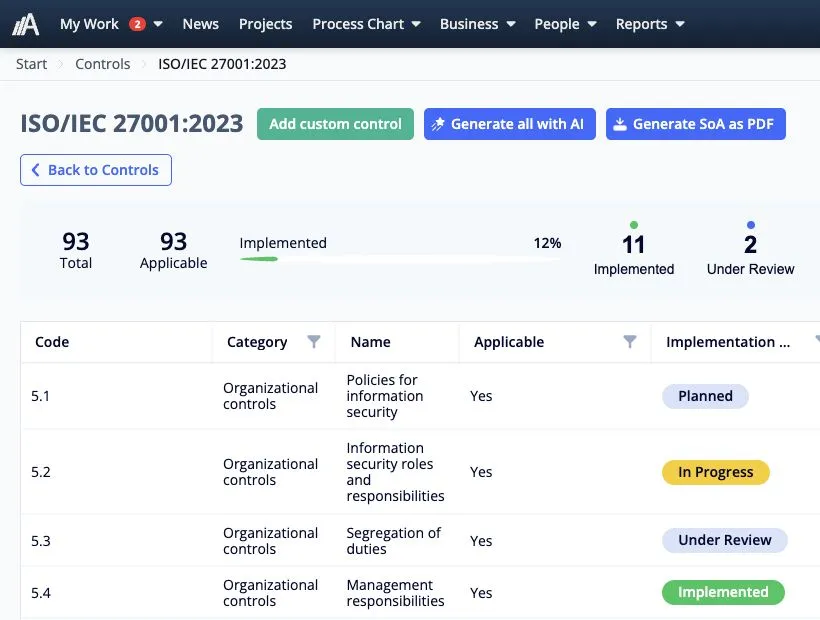Expand the Reports dropdown arrow
This screenshot has height=620, width=820.
pyautogui.click(x=680, y=24)
